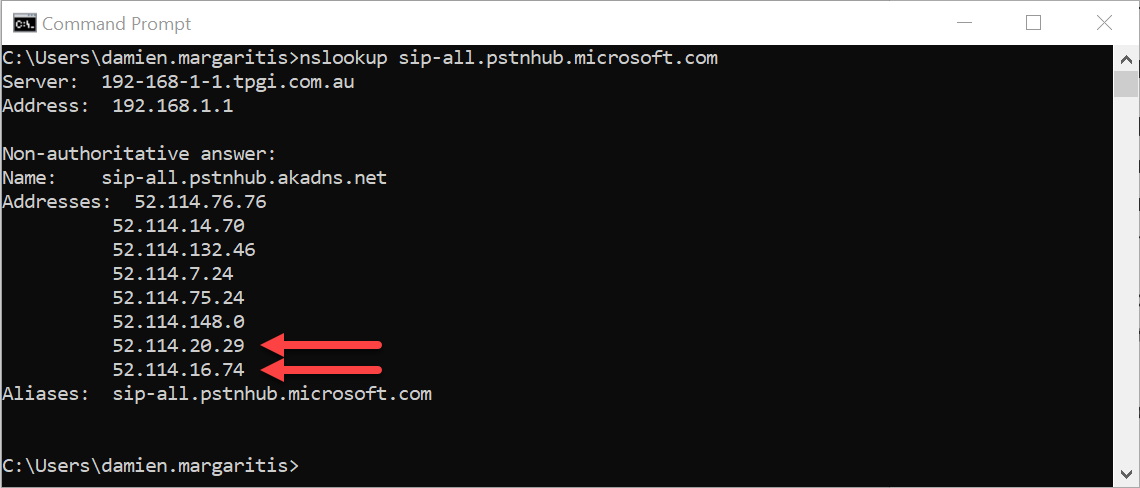Click the name sip-all.pstnhub.akadns.net
Screen dimensions: 1140x488
click(244, 178)
